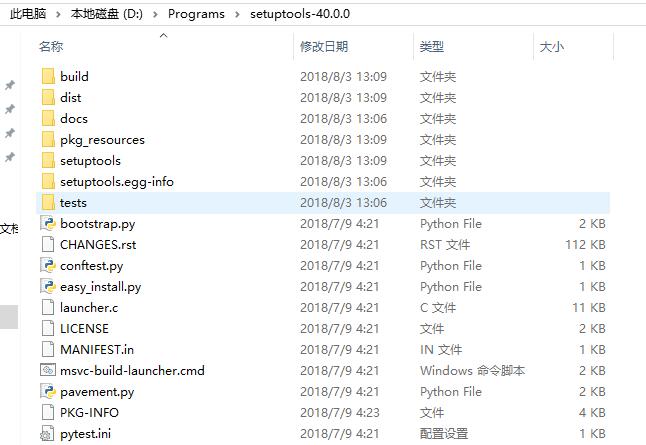Click the msvc-build-launcher.cmd script icon
This screenshot has width=646, height=445.
48,370
